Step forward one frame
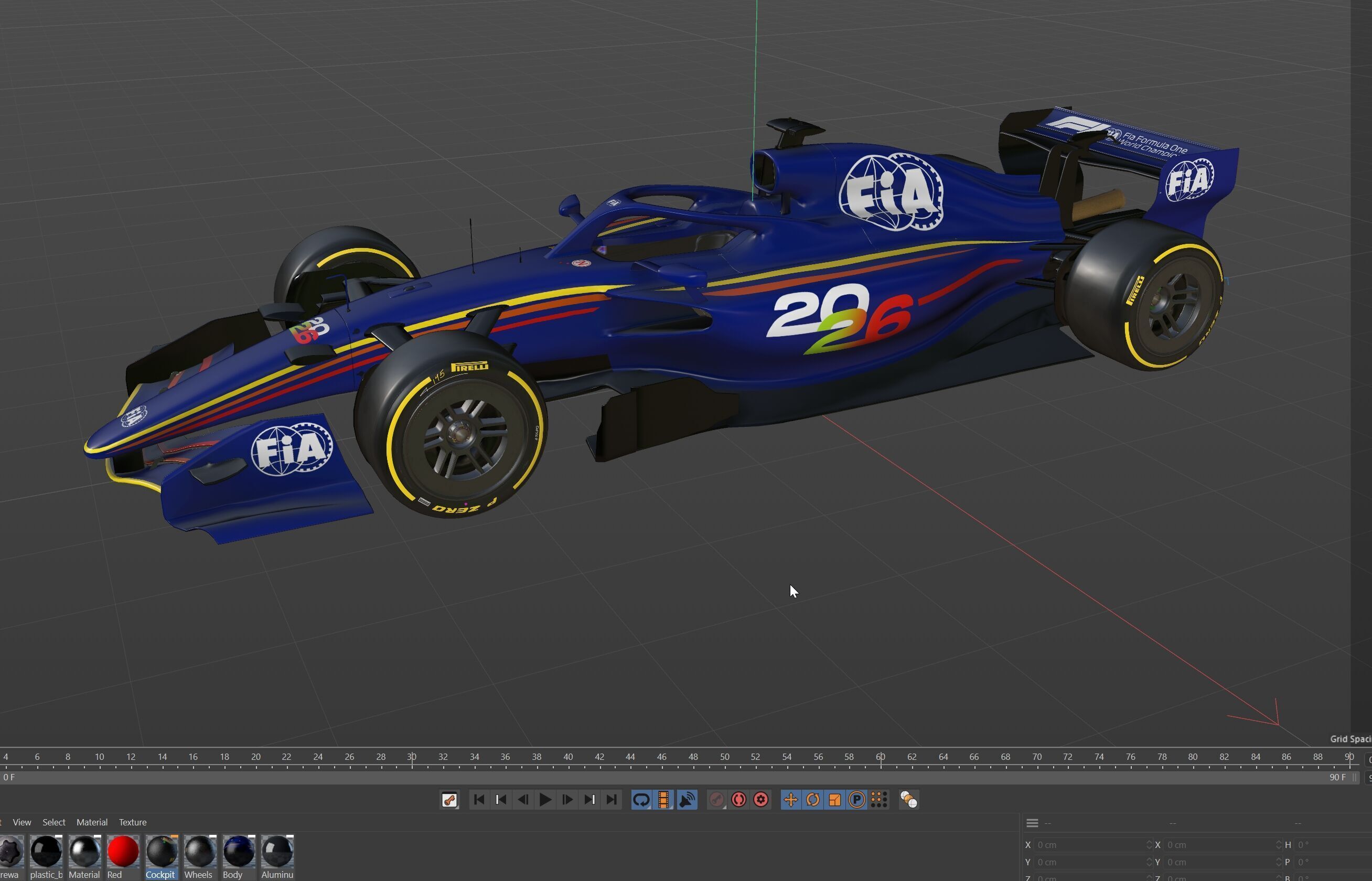Screen dimensions: 1372x881 tap(567, 800)
